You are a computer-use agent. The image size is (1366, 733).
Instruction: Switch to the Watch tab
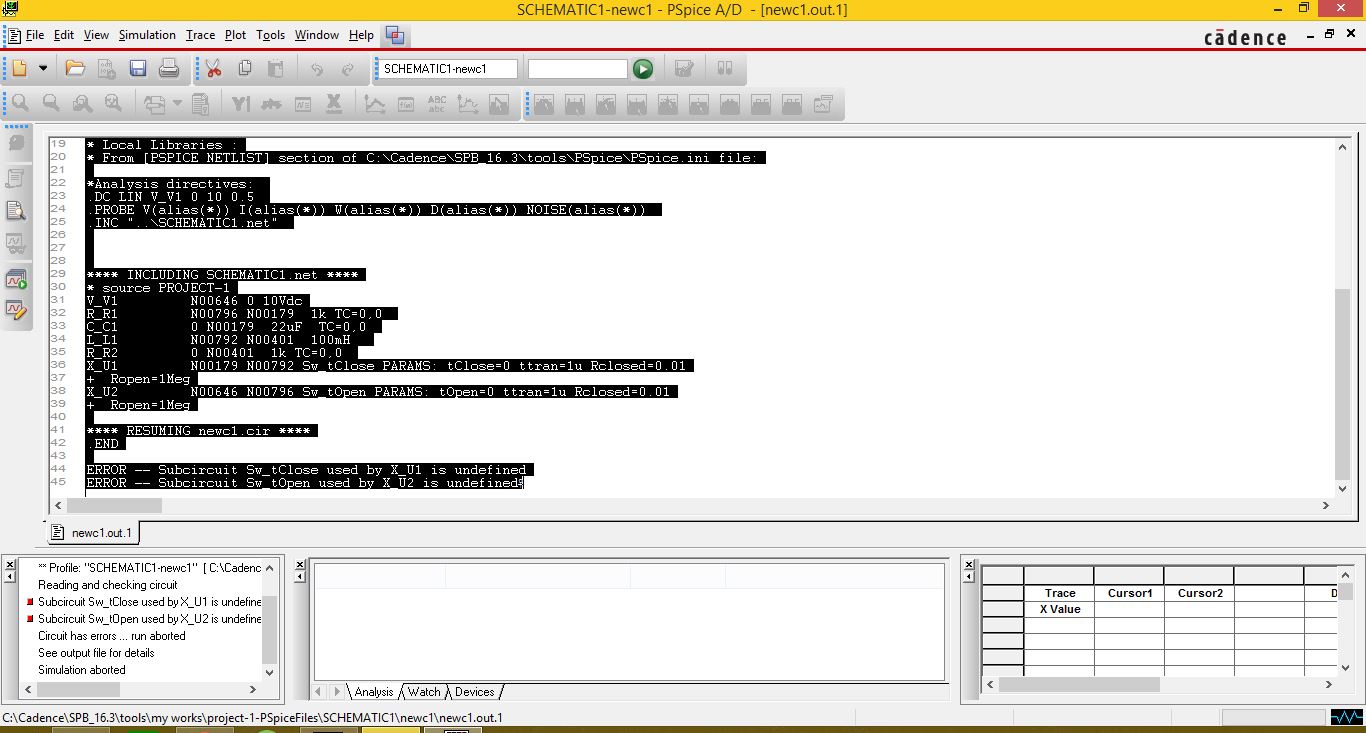pos(424,692)
